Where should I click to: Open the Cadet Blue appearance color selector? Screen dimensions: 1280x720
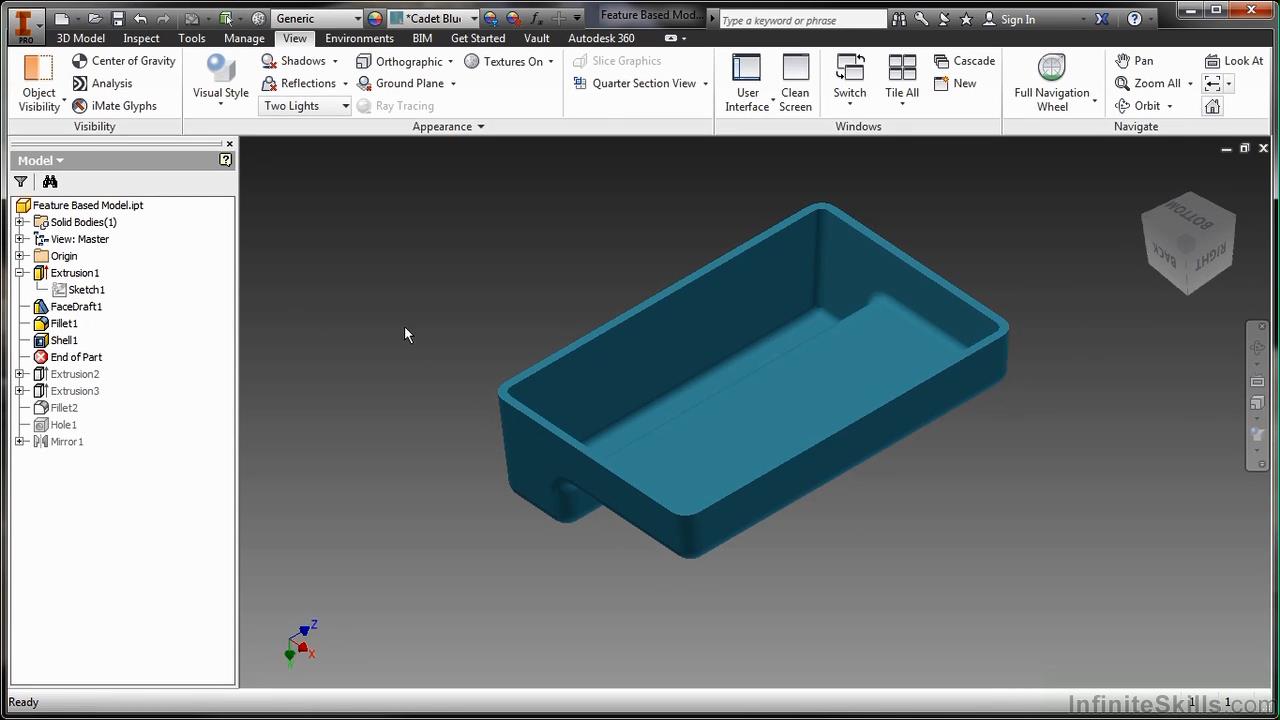(434, 19)
